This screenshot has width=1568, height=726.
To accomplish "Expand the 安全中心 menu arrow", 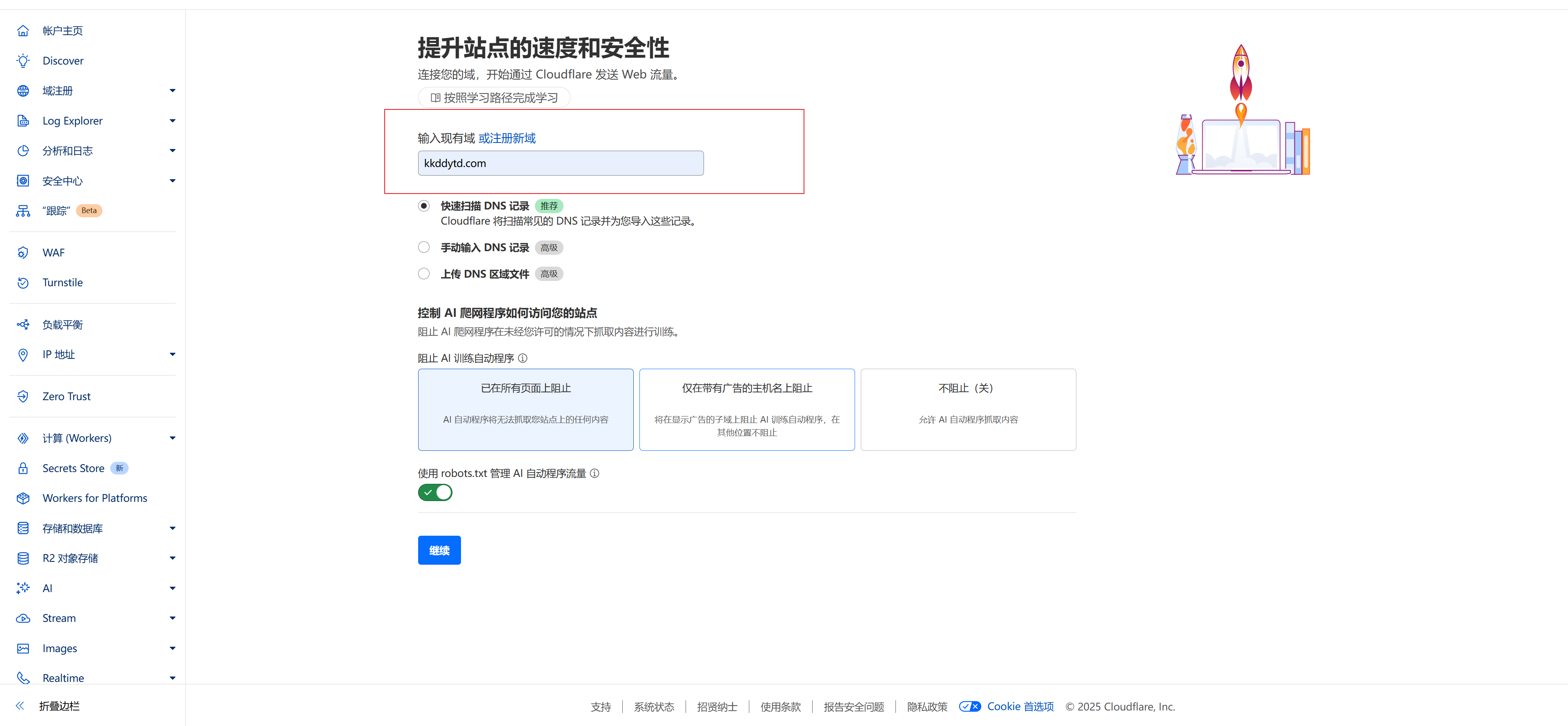I will [x=172, y=181].
